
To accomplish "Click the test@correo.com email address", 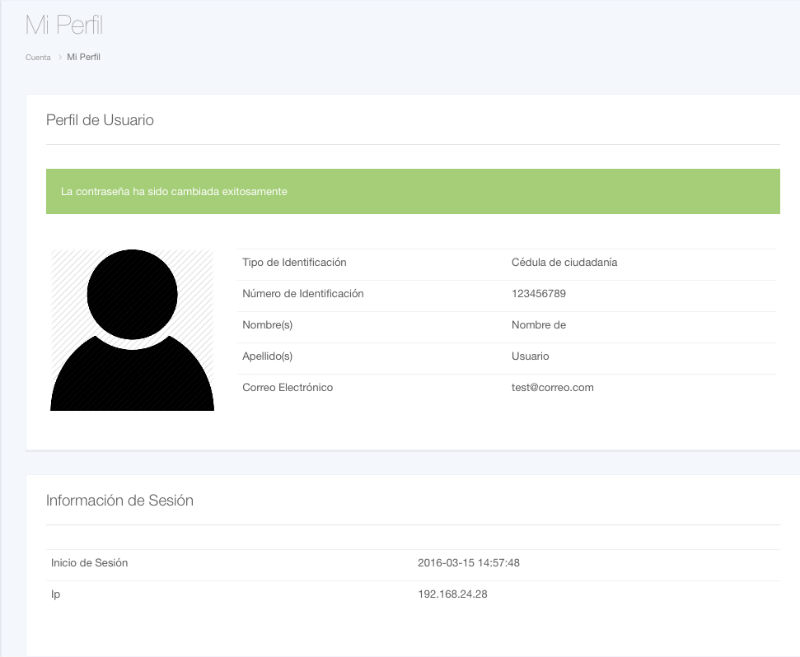I will tap(552, 387).
